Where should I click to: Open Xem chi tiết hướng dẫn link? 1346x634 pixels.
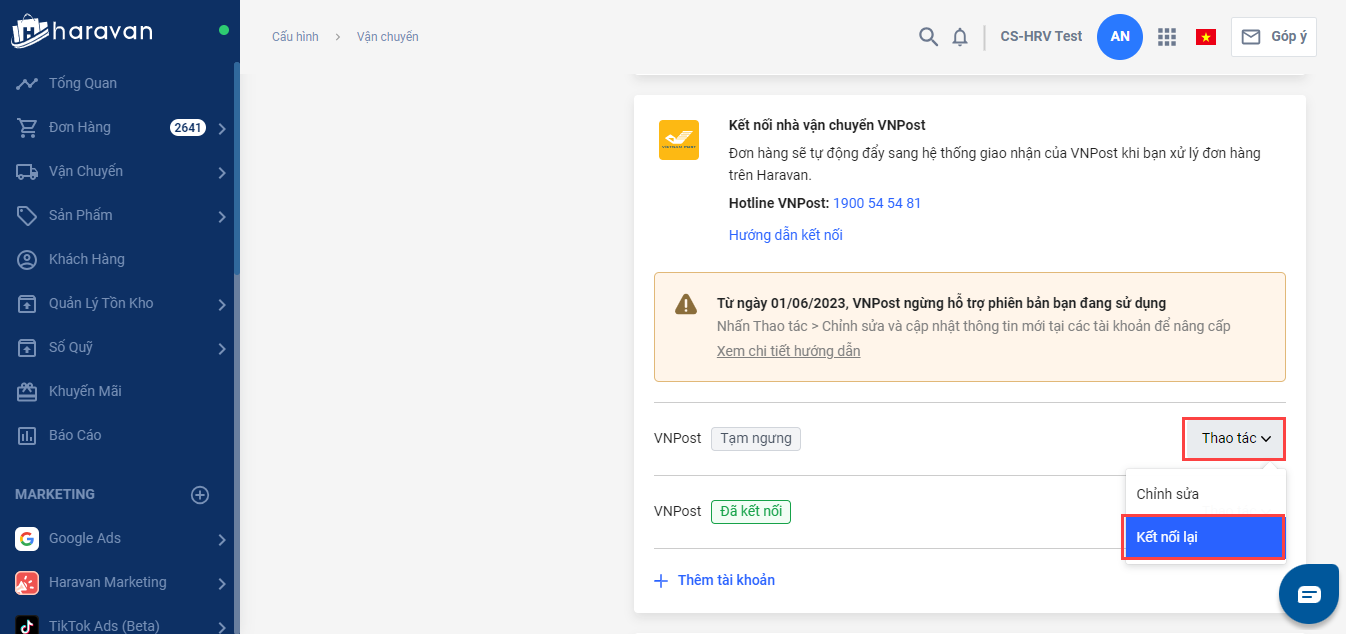788,351
